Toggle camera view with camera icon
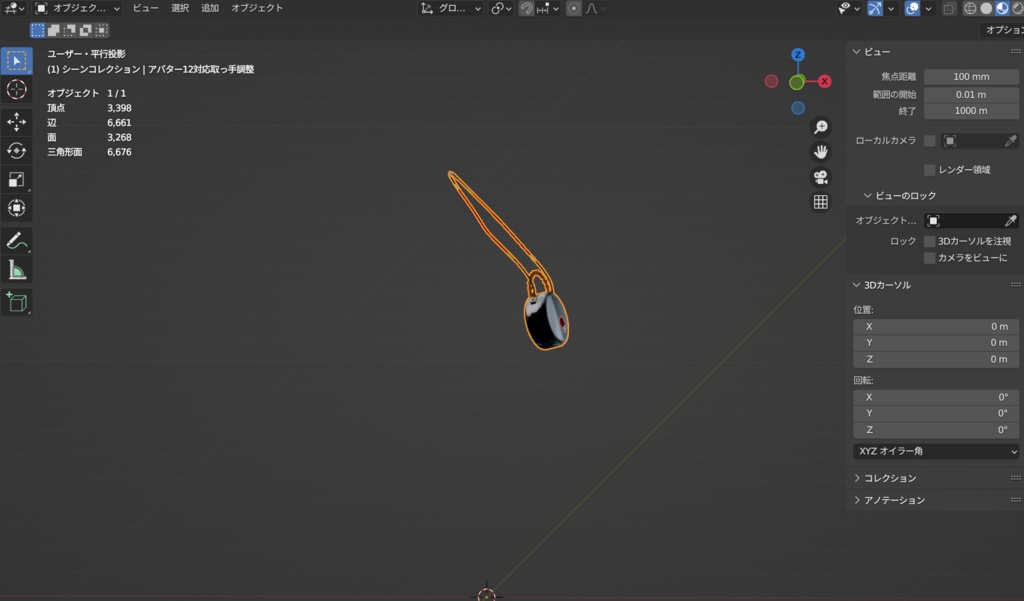The height and width of the screenshot is (601, 1024). 820,177
